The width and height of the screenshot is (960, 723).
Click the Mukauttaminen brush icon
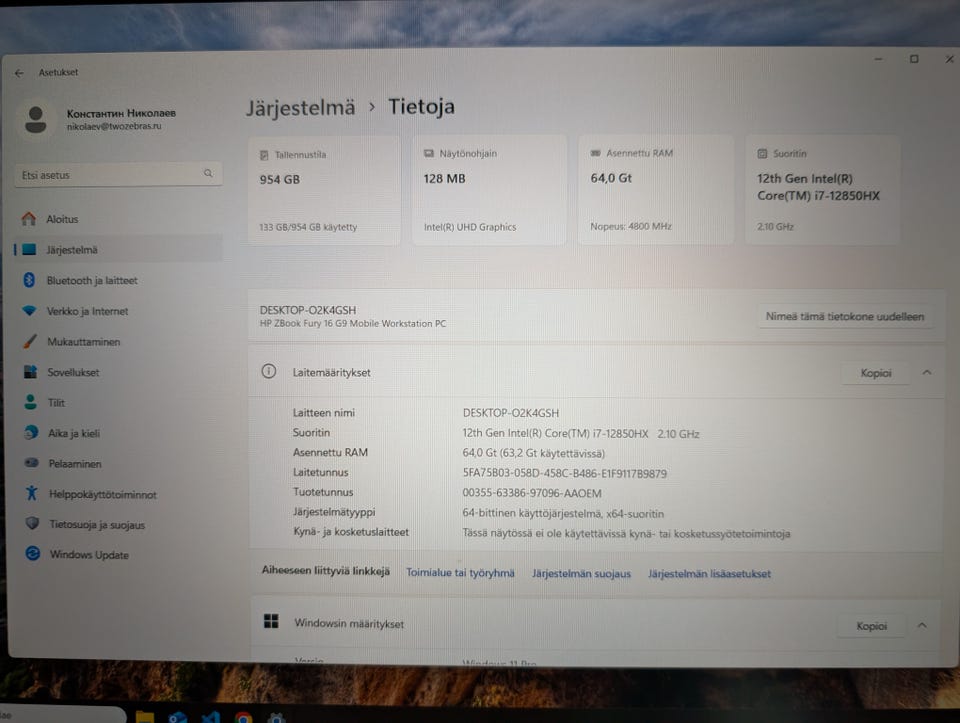click(x=29, y=341)
